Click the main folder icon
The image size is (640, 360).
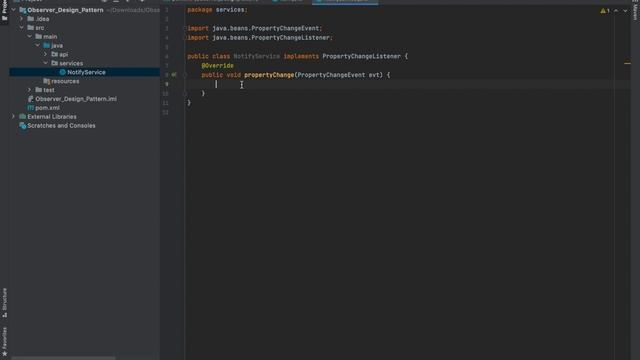click(39, 36)
